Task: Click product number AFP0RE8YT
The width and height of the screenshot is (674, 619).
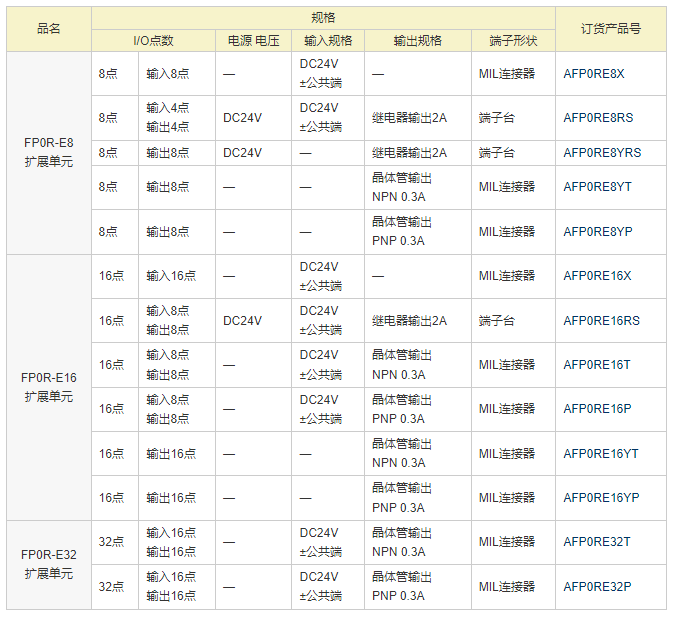Action: 597,187
